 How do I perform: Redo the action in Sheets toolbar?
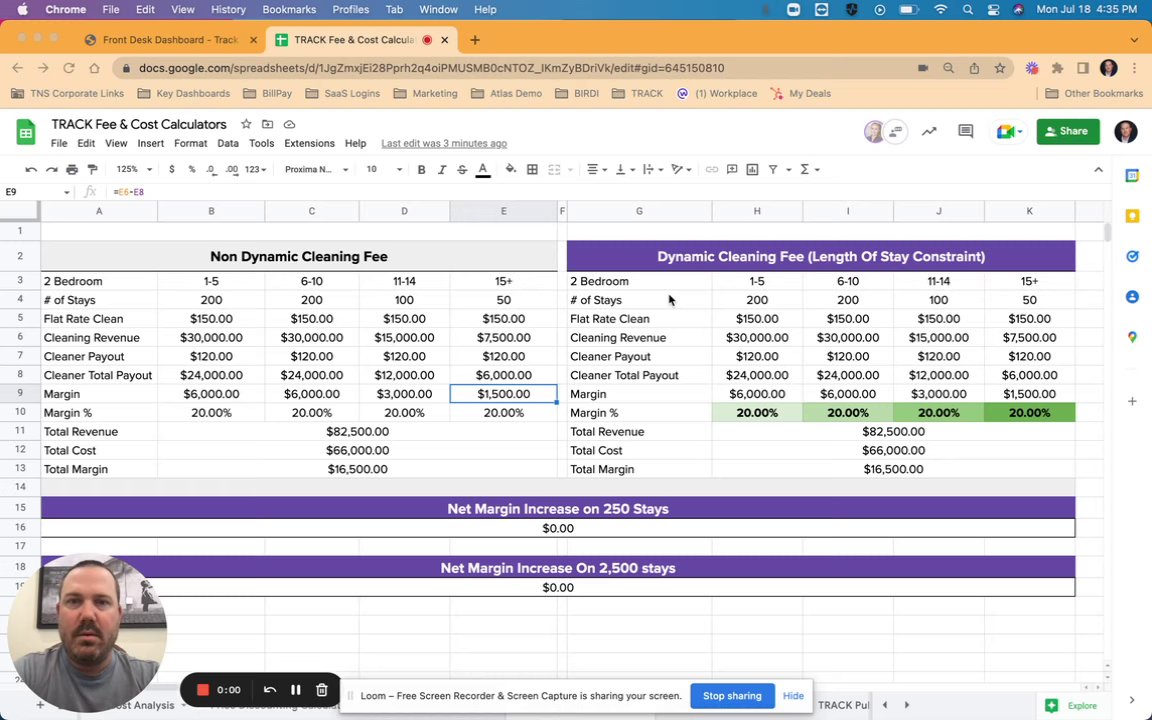coord(51,170)
